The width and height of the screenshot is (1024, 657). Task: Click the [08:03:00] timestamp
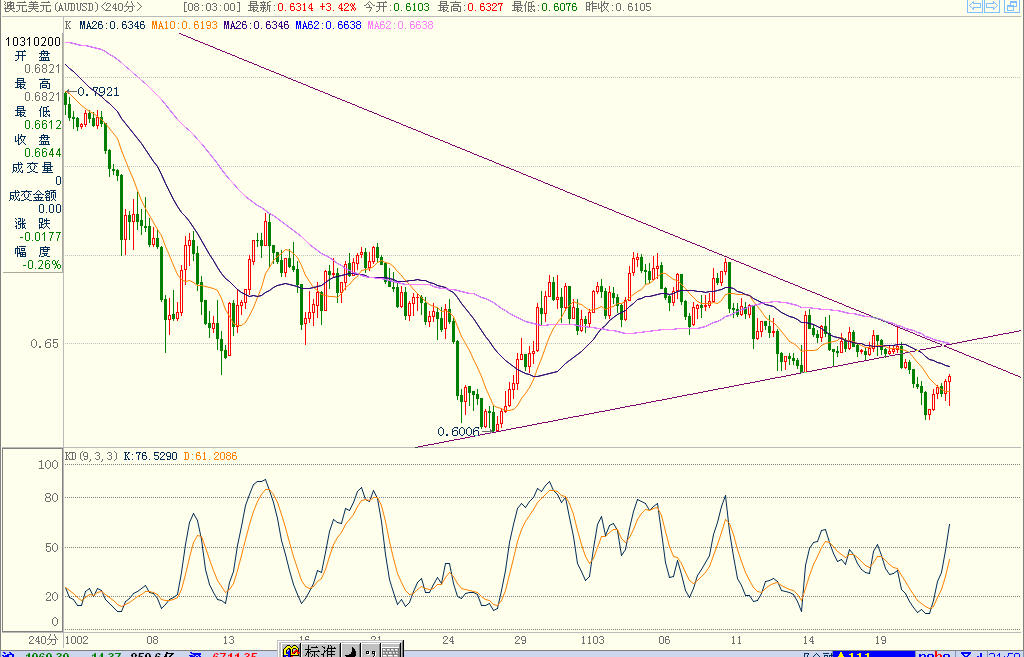pyautogui.click(x=212, y=7)
